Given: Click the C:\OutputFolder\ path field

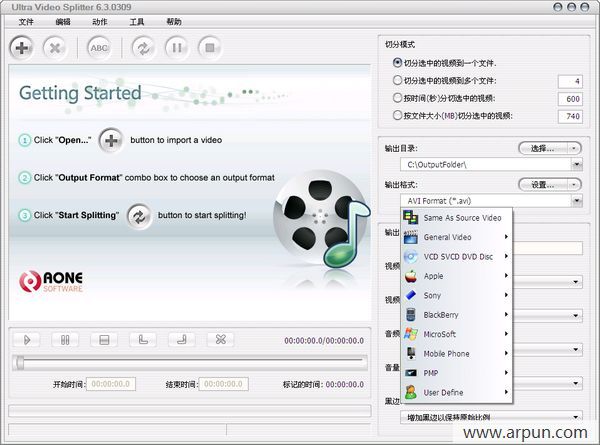Looking at the screenshot, I should (486, 165).
